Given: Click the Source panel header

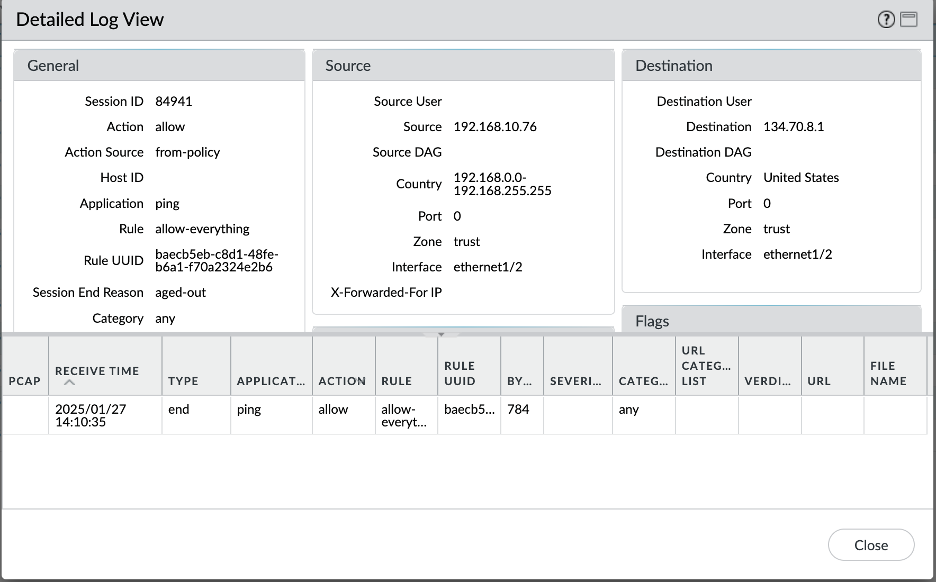Looking at the screenshot, I should 463,66.
